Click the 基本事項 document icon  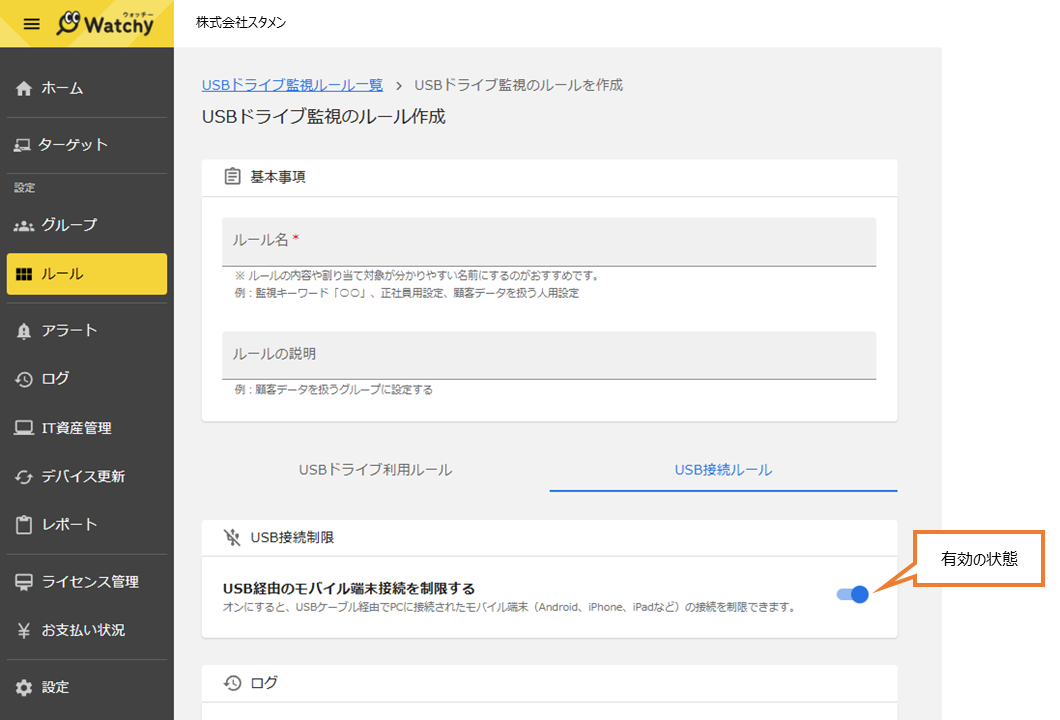coord(233,176)
